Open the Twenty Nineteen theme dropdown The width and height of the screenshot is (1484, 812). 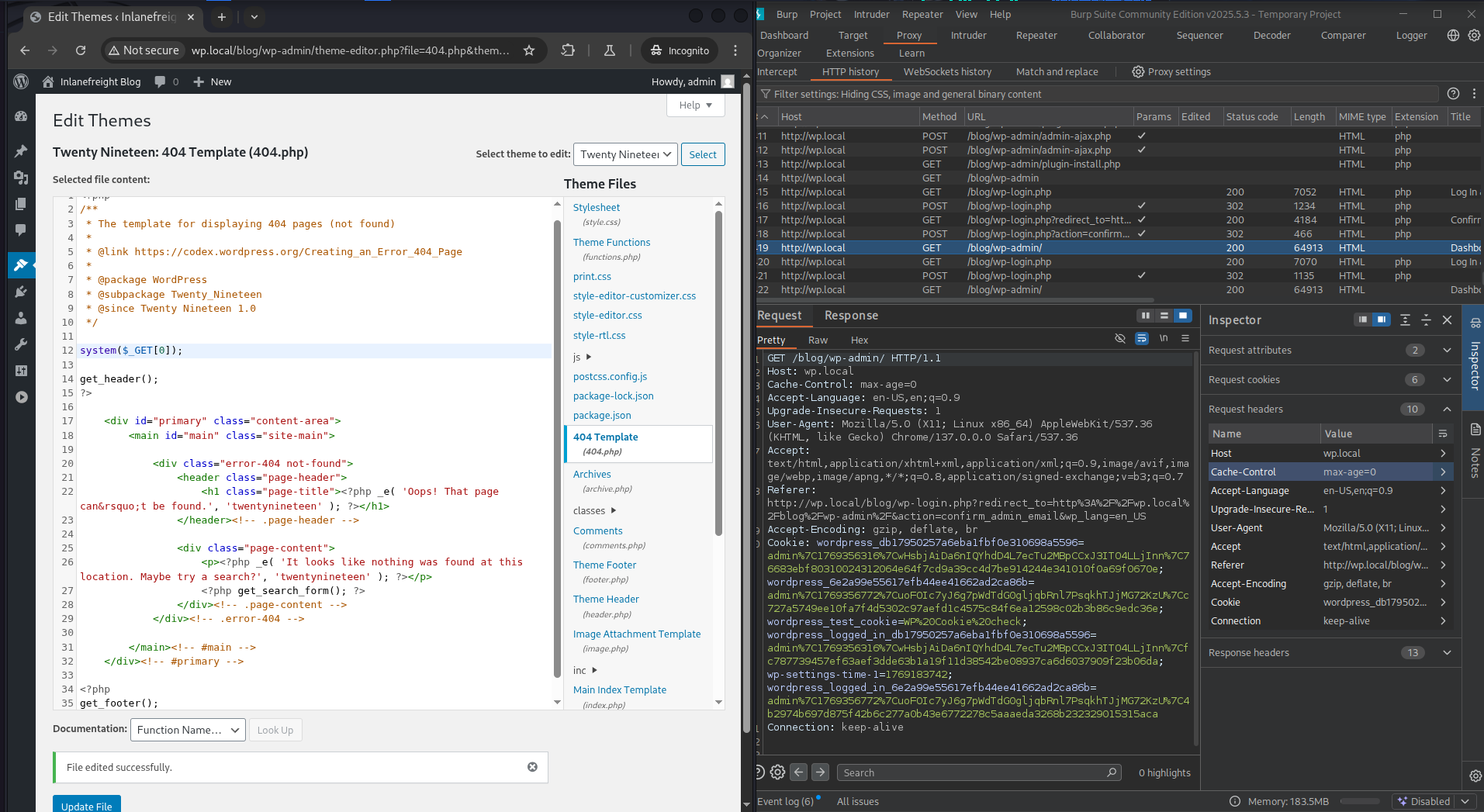tap(624, 154)
